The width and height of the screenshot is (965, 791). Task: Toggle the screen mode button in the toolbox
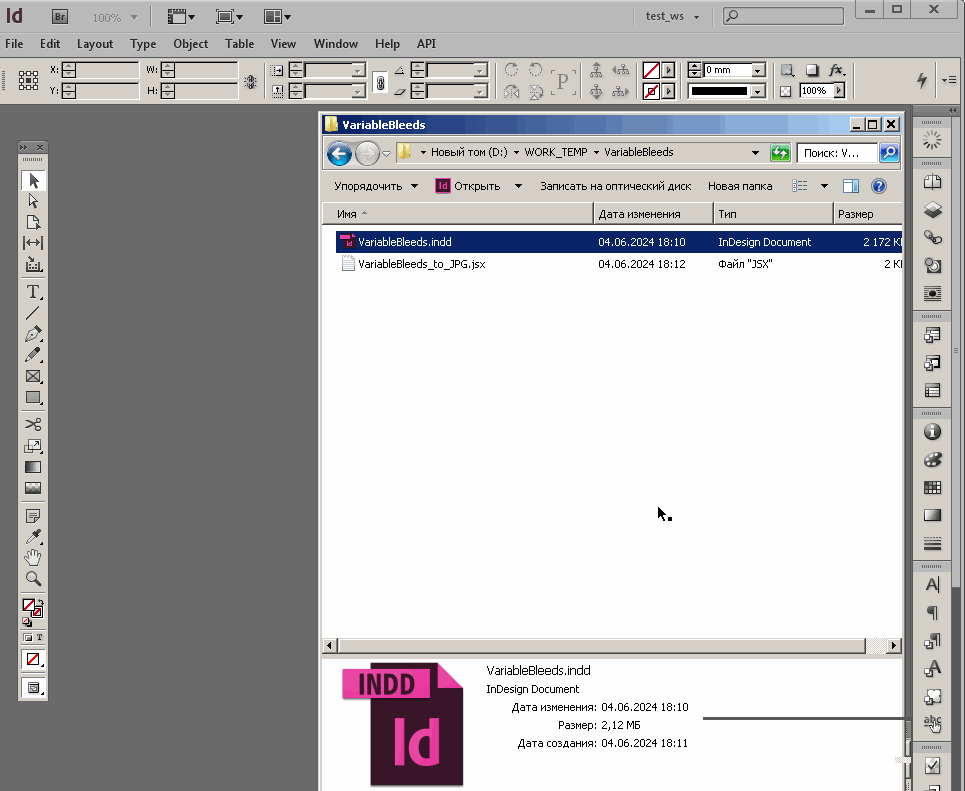pos(33,688)
